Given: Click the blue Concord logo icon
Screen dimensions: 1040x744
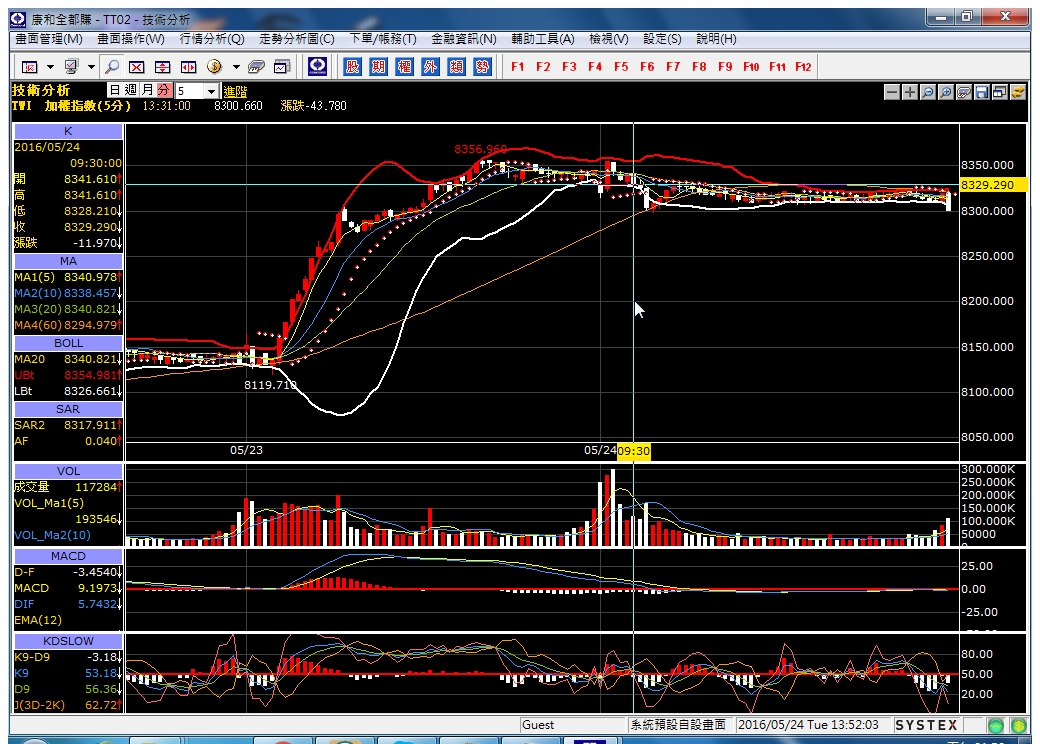Looking at the screenshot, I should 318,66.
